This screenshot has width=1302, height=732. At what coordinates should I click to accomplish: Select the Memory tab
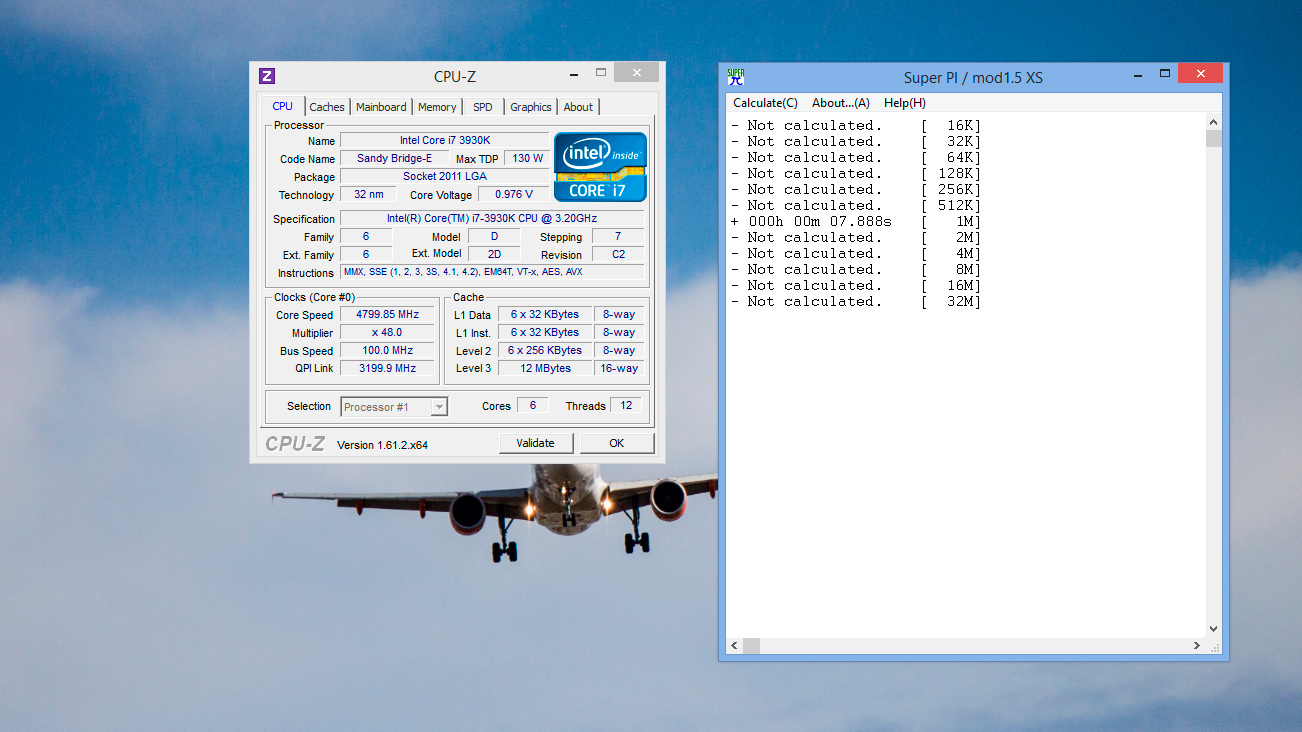(437, 107)
